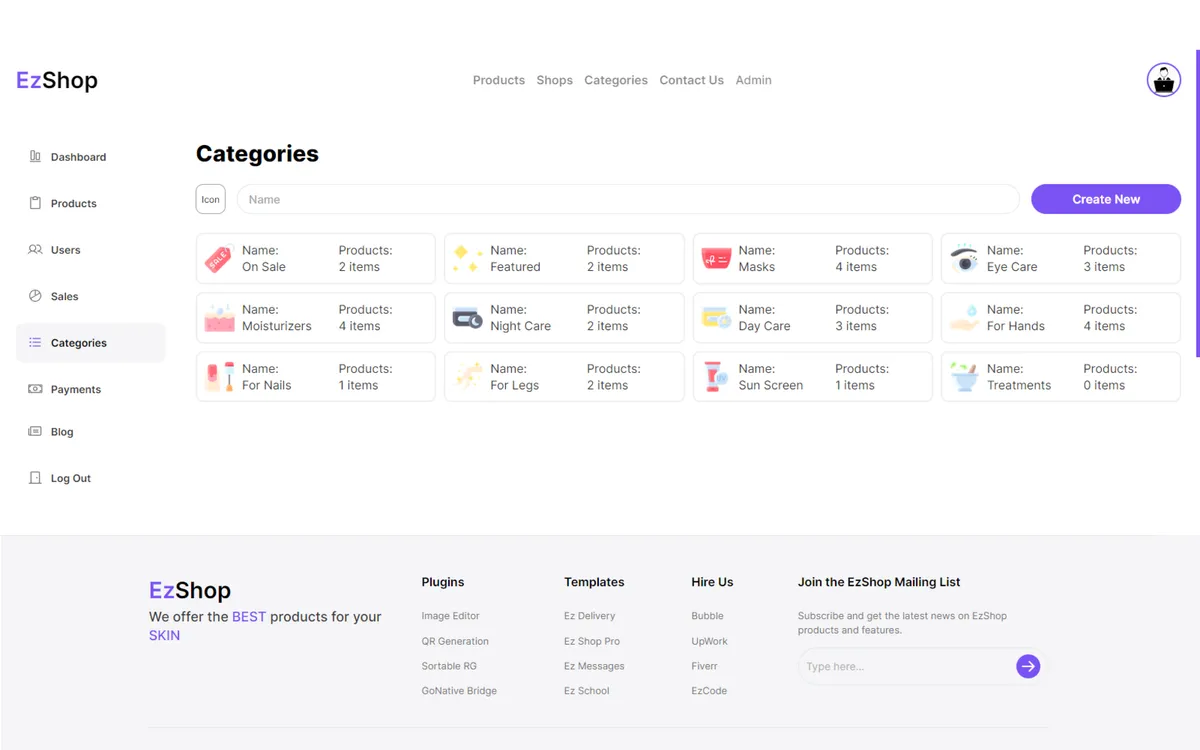1200x750 pixels.
Task: Click the 'Featured' category name text
Action: tap(515, 267)
